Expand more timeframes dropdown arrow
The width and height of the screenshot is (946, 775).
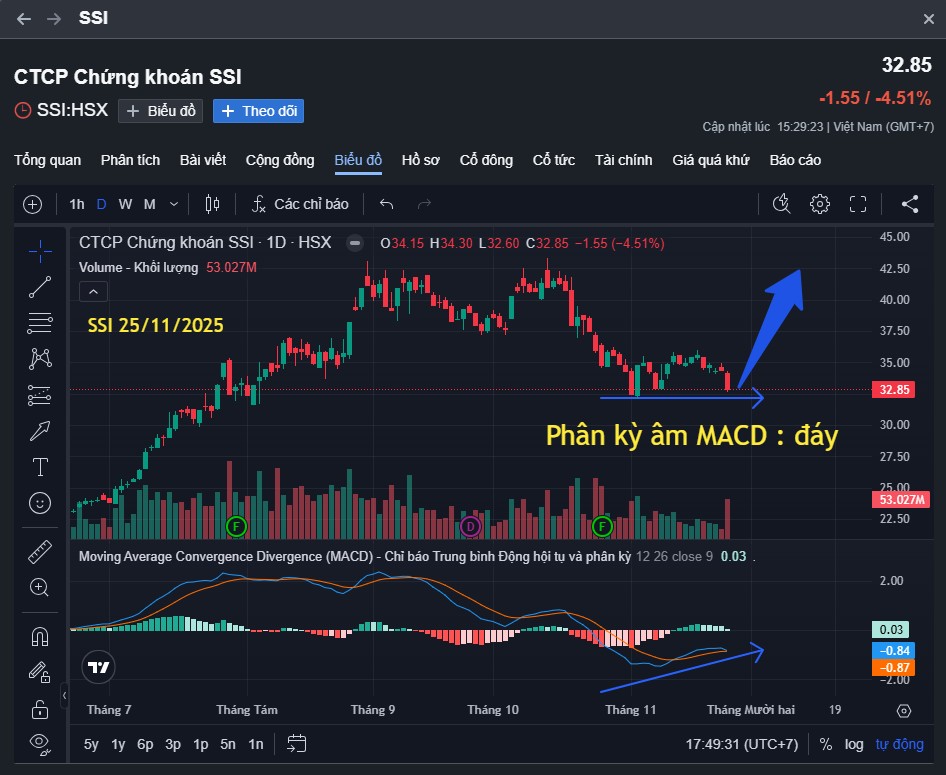[x=174, y=204]
